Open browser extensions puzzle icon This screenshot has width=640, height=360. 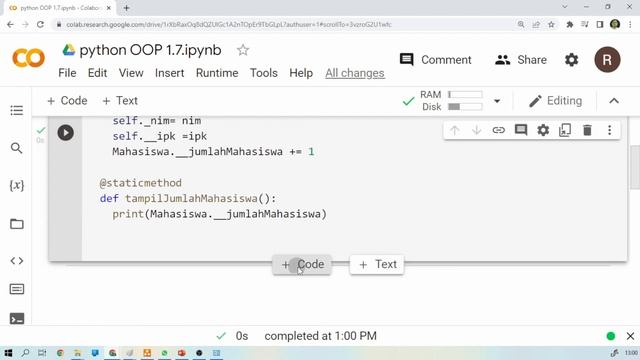coord(569,24)
